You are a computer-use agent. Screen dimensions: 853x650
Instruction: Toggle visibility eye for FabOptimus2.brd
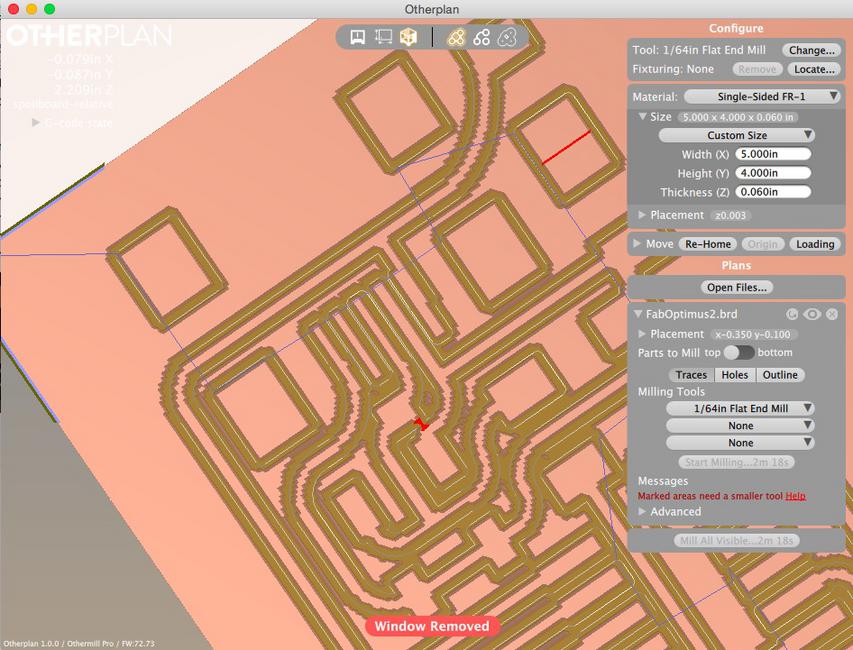(812, 314)
